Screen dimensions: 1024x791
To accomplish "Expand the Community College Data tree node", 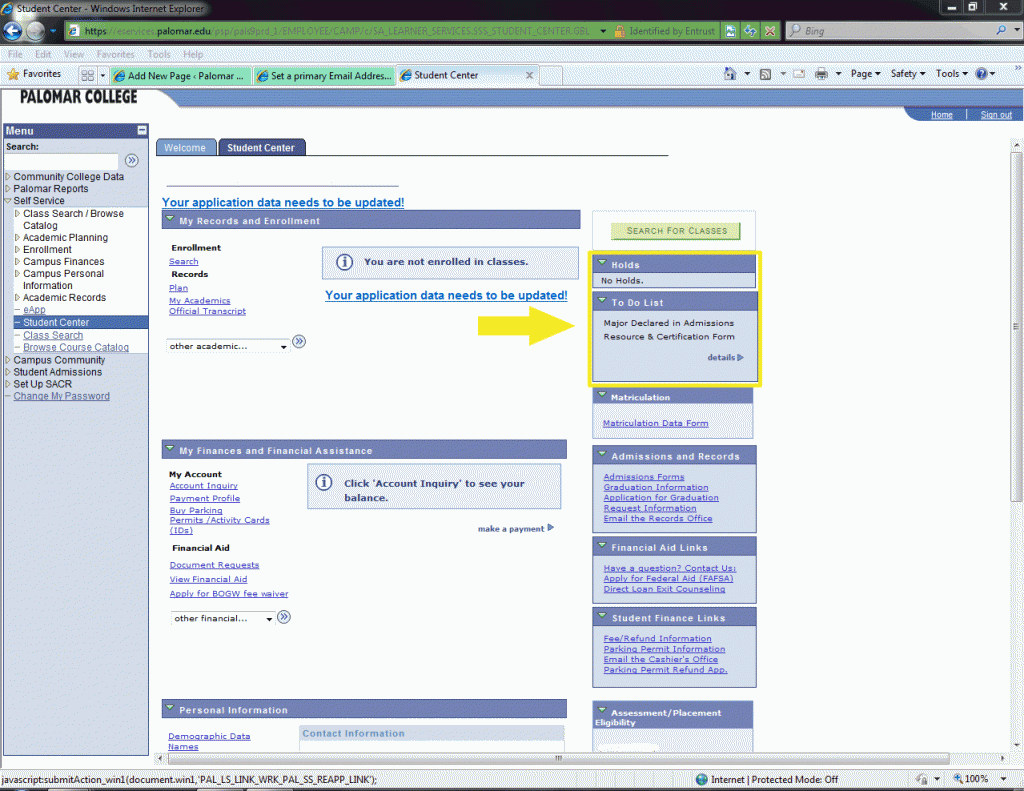I will [x=8, y=176].
